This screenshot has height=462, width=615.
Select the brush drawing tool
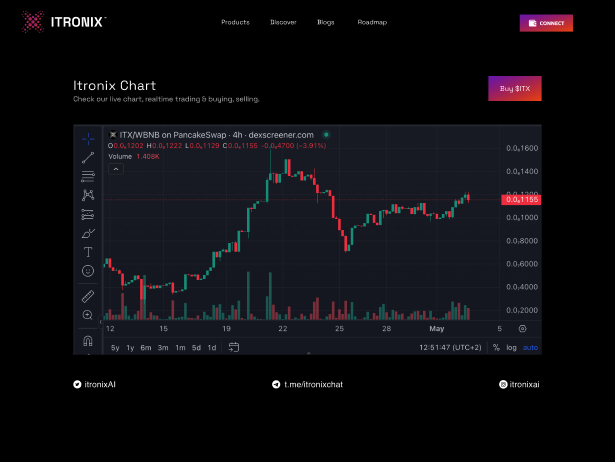[x=88, y=233]
